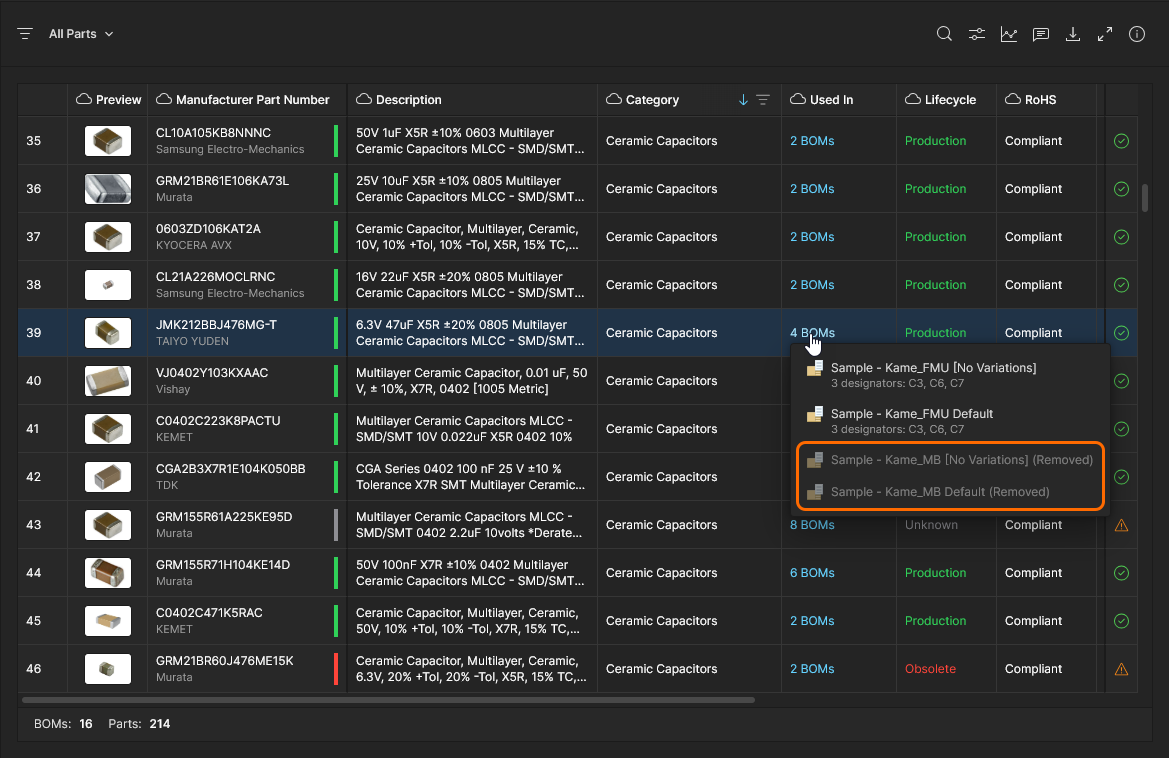Open the filter list icon beside All Parts
Viewport: 1169px width, 758px height.
point(25,34)
